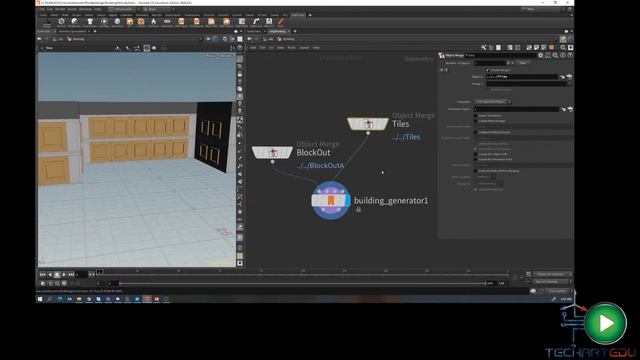Click the current frame marker on timeline

coord(99,271)
